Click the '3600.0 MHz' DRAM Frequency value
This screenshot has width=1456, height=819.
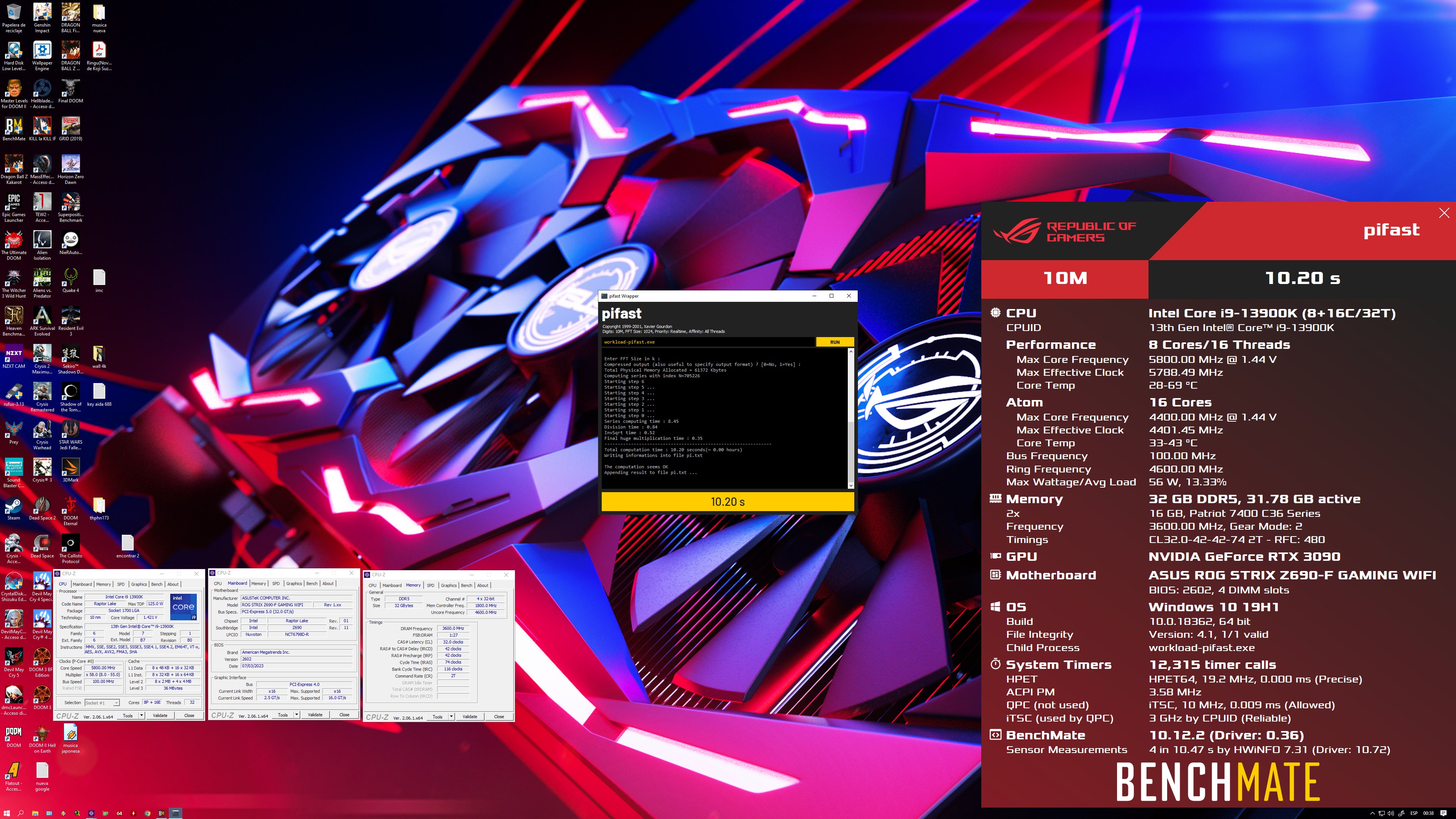pos(453,628)
